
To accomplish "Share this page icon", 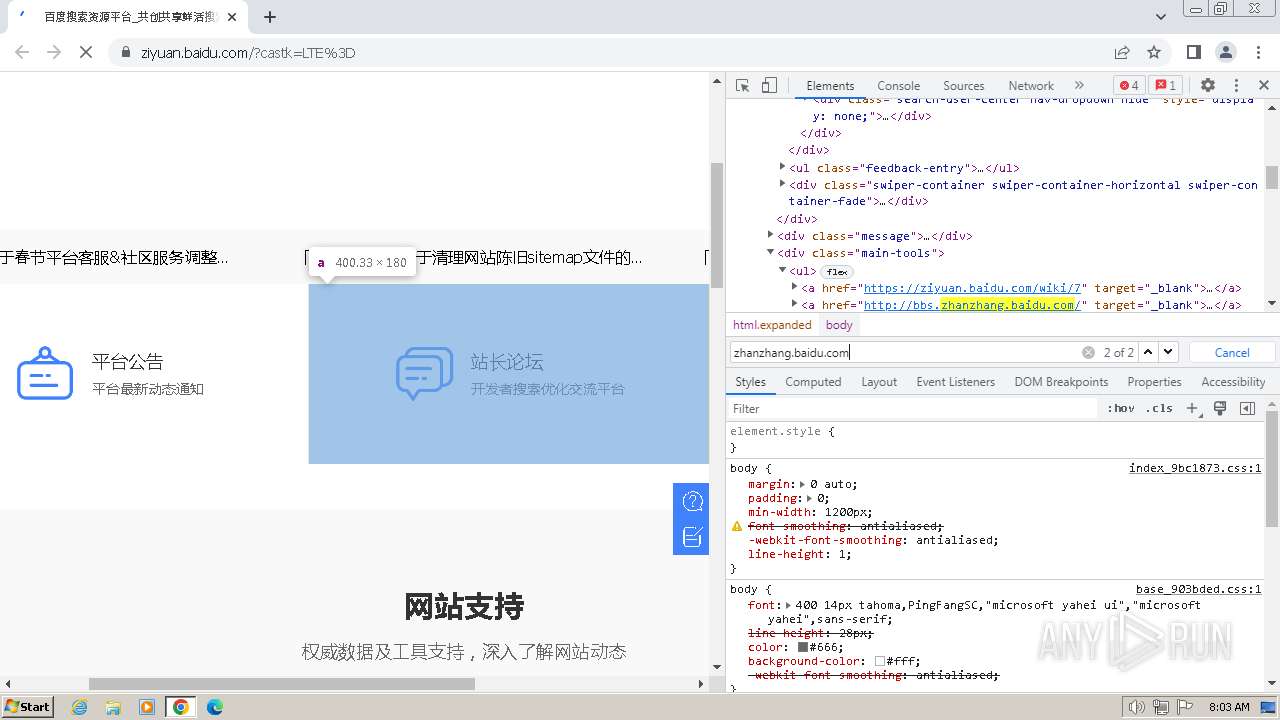I will tap(1122, 52).
